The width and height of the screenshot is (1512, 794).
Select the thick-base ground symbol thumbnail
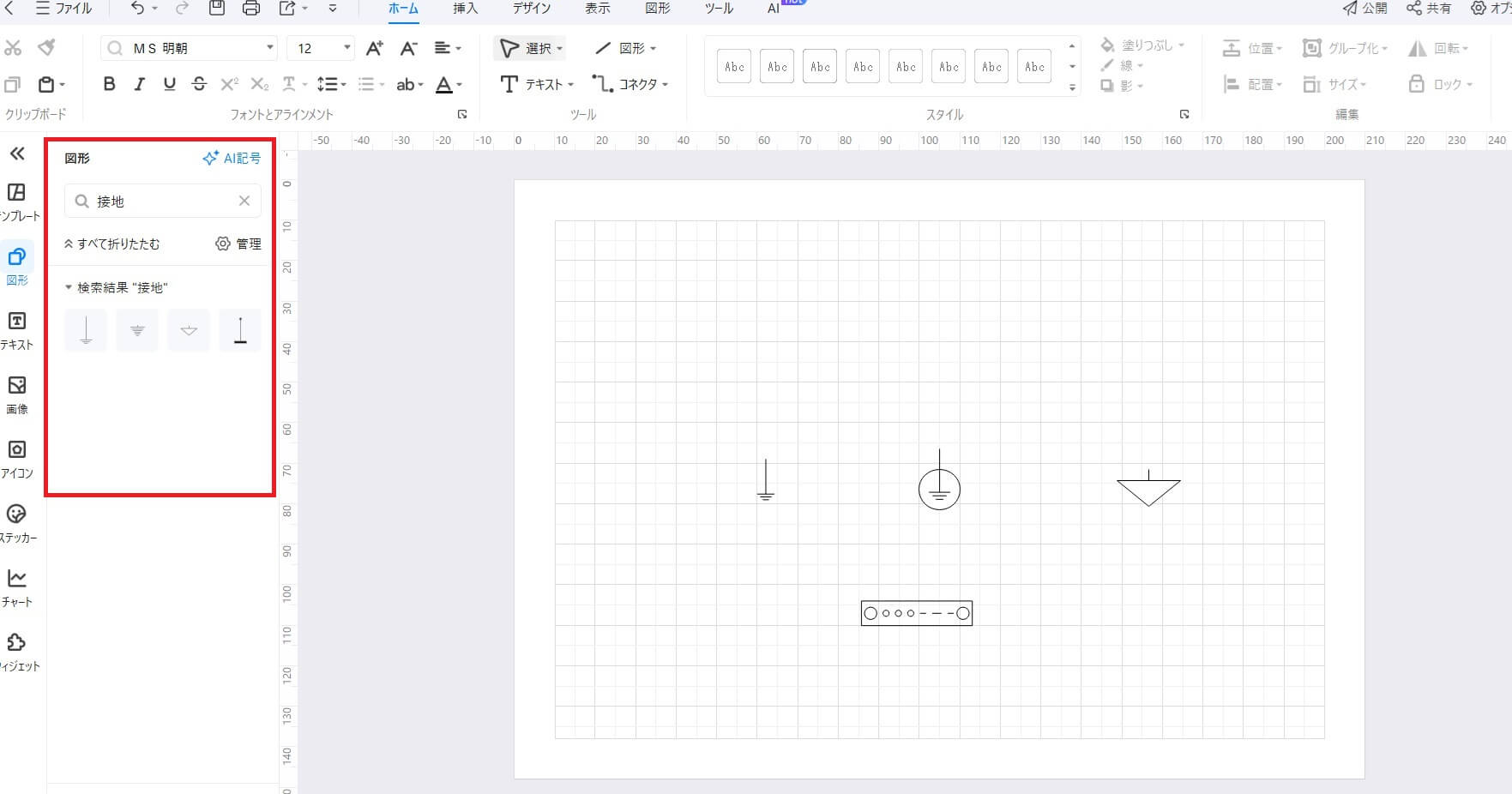tap(240, 330)
